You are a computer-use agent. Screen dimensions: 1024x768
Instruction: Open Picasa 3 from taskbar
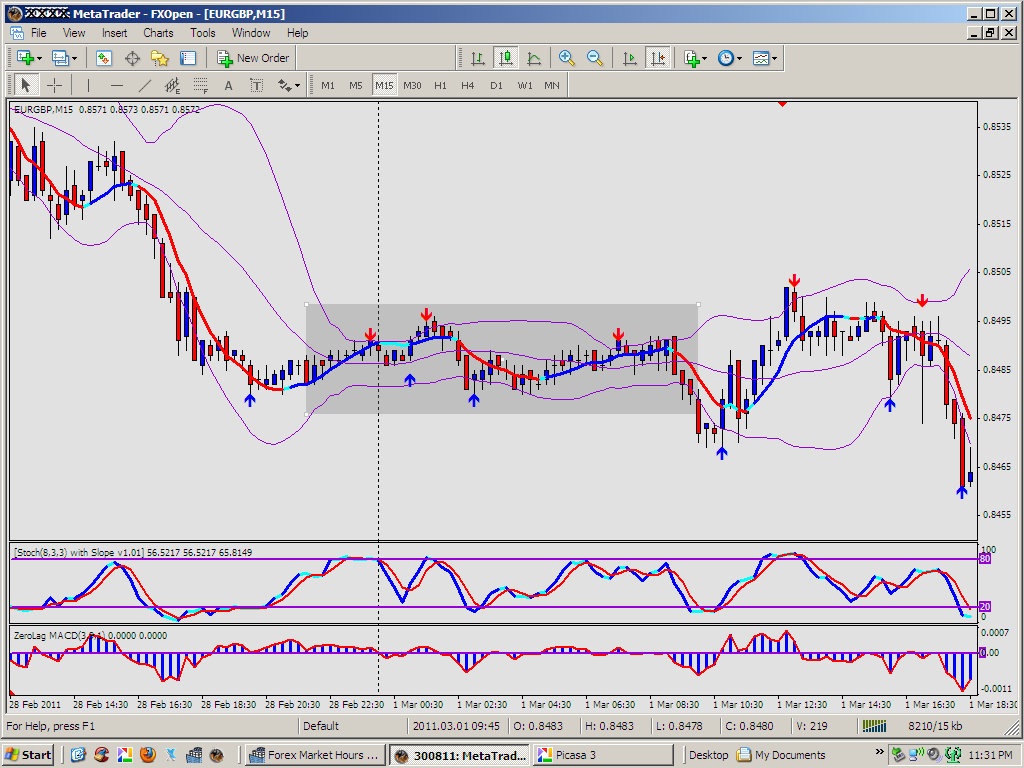pos(602,755)
